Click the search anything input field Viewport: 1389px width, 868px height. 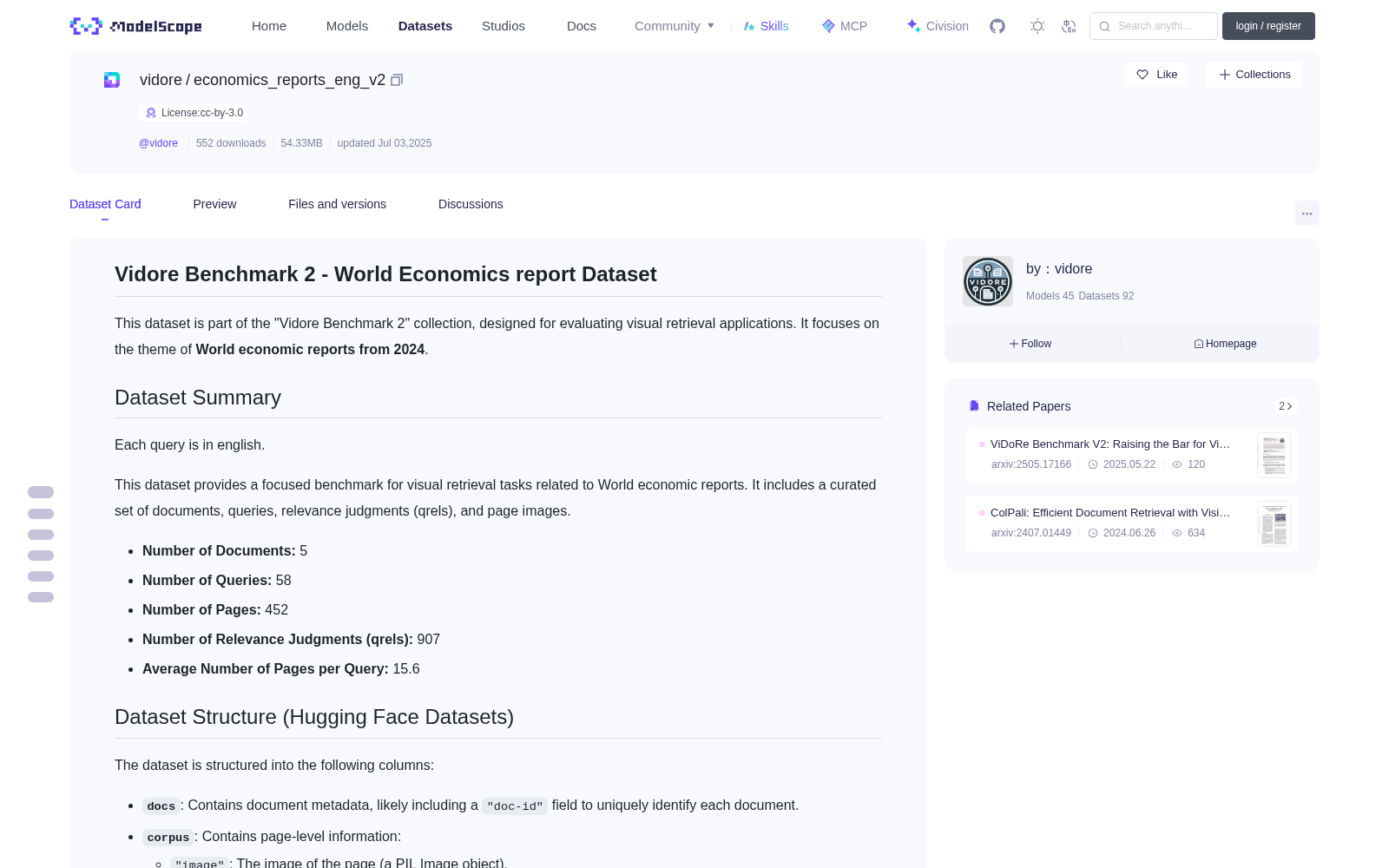[x=1154, y=26]
